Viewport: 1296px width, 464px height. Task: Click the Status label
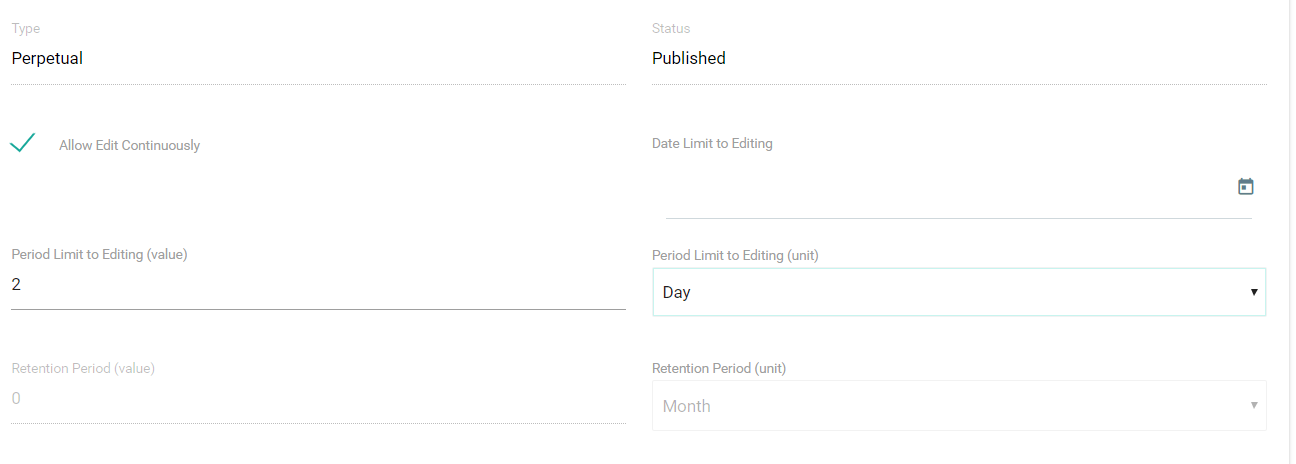pyautogui.click(x=671, y=29)
